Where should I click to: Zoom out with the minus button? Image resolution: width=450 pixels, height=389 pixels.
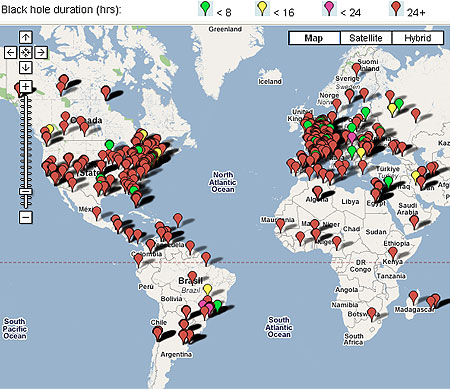(26, 217)
